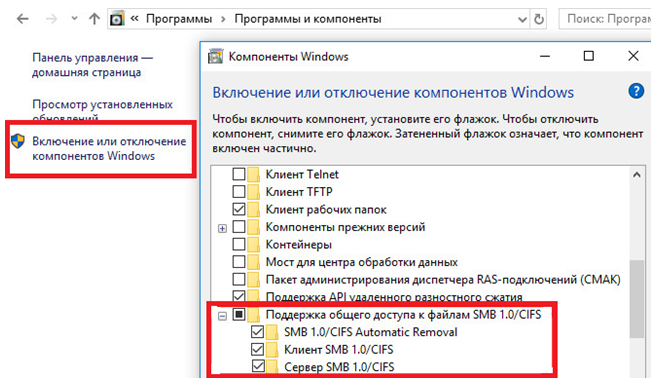Select Мост для центра обработки данных text
This screenshot has width=657, height=385.
click(x=362, y=262)
